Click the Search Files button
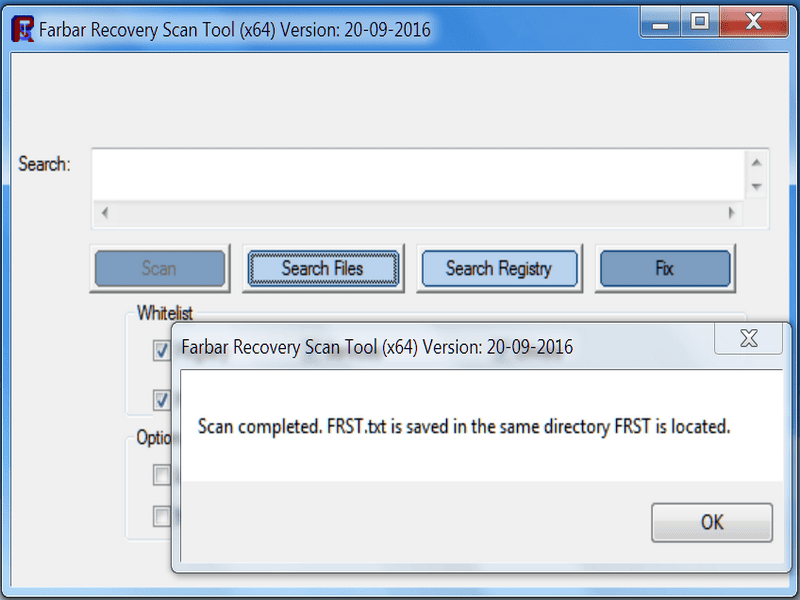 (x=323, y=268)
